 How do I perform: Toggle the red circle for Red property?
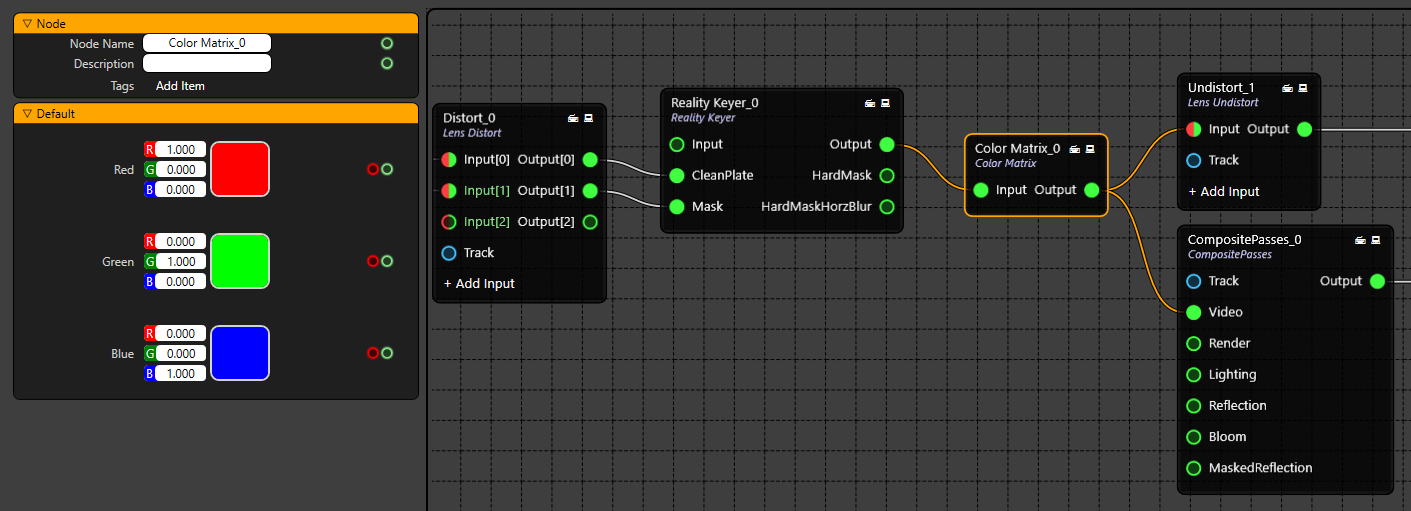pos(373,170)
